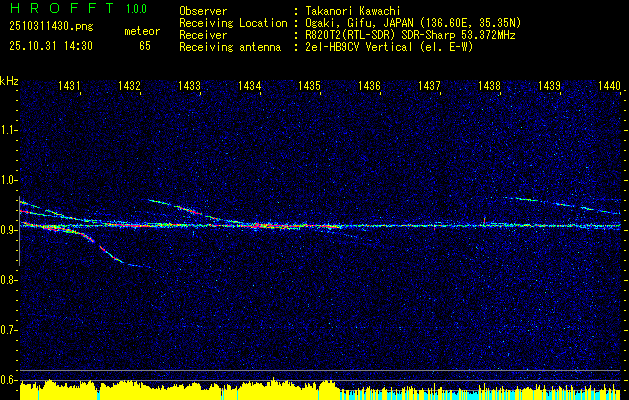Viewport: 629px width, 400px height.
Task: Click the Observer label
Action: 203,11
